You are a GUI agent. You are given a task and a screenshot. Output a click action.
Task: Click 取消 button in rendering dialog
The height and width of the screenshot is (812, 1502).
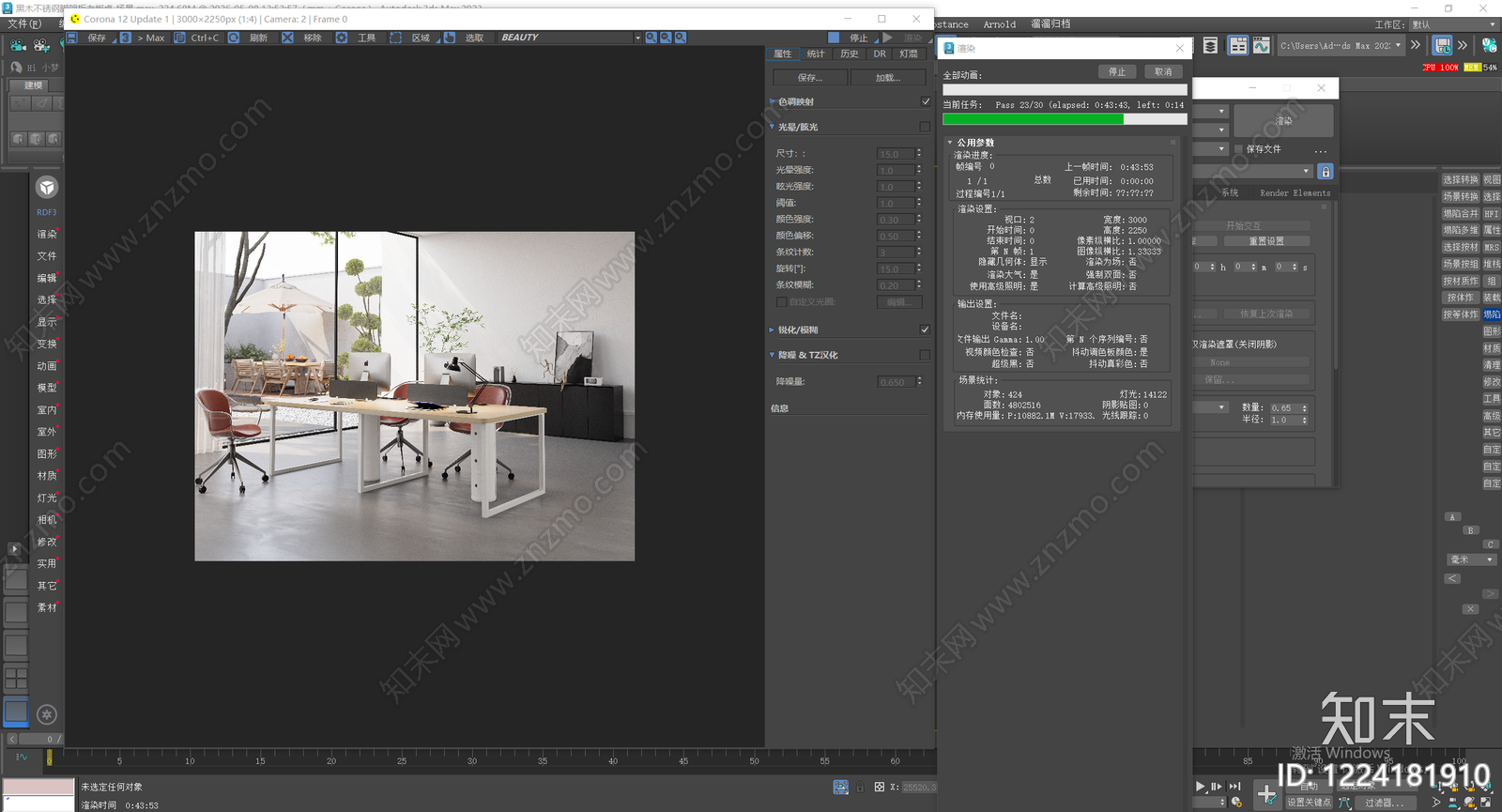point(1163,71)
